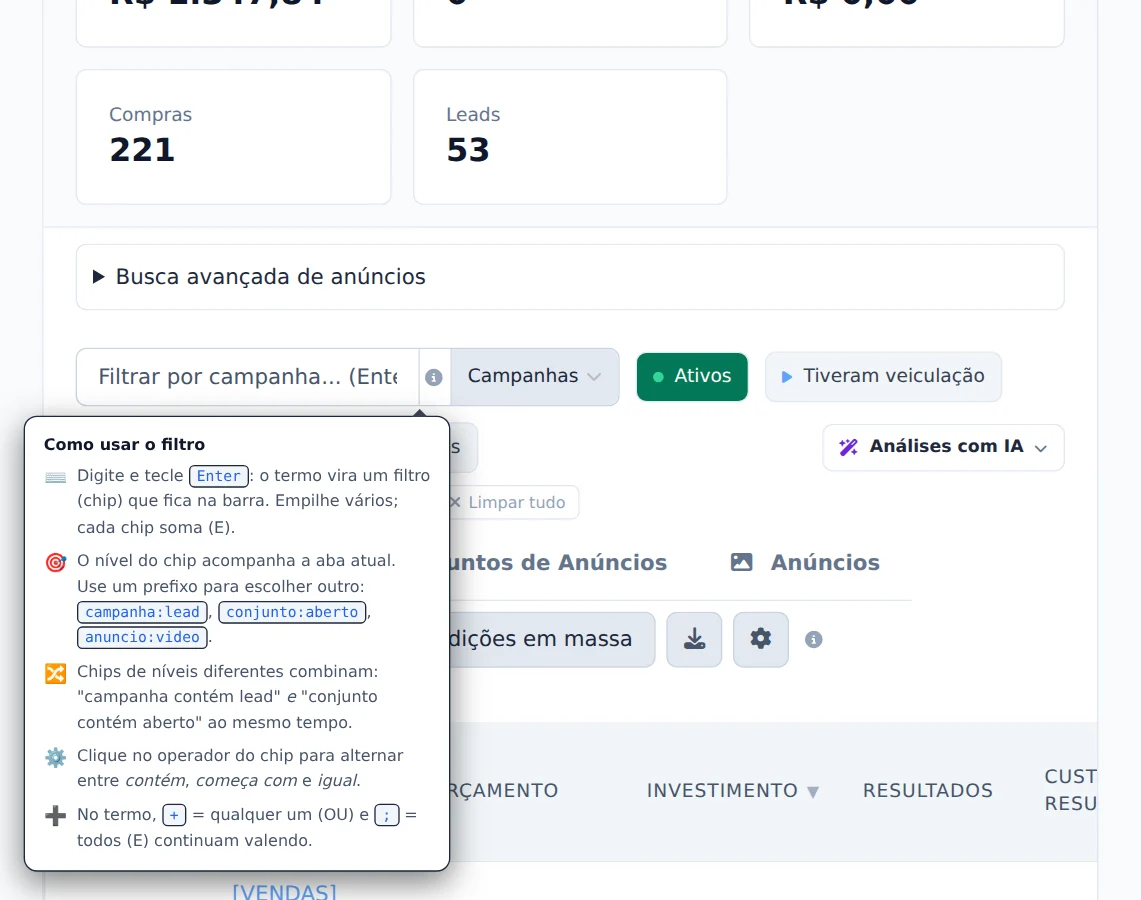Click the Leads metric card
Image resolution: width=1141 pixels, height=900 pixels.
pos(570,137)
